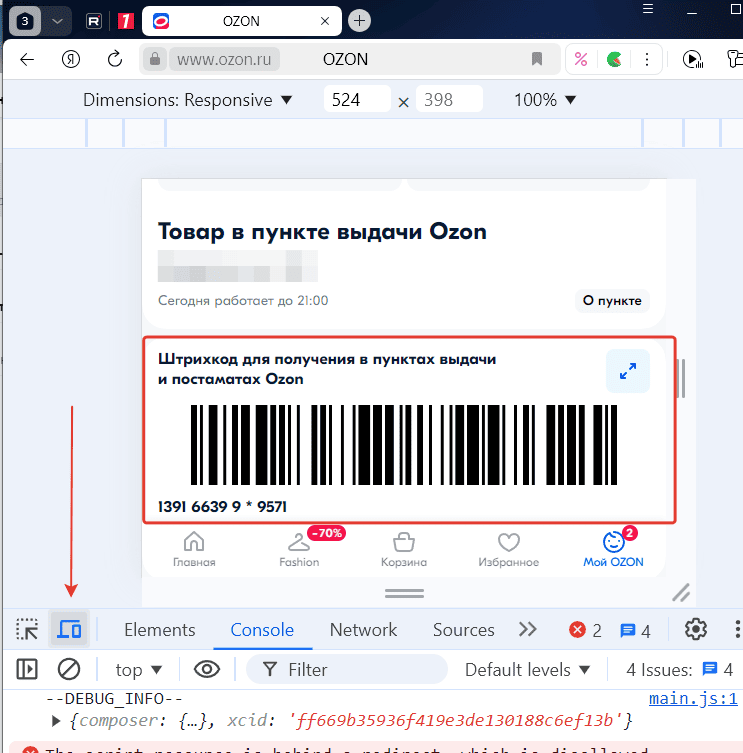Viewport: 743px width, 753px height.
Task: Open the tab group counter showing 3
Action: coord(25,21)
